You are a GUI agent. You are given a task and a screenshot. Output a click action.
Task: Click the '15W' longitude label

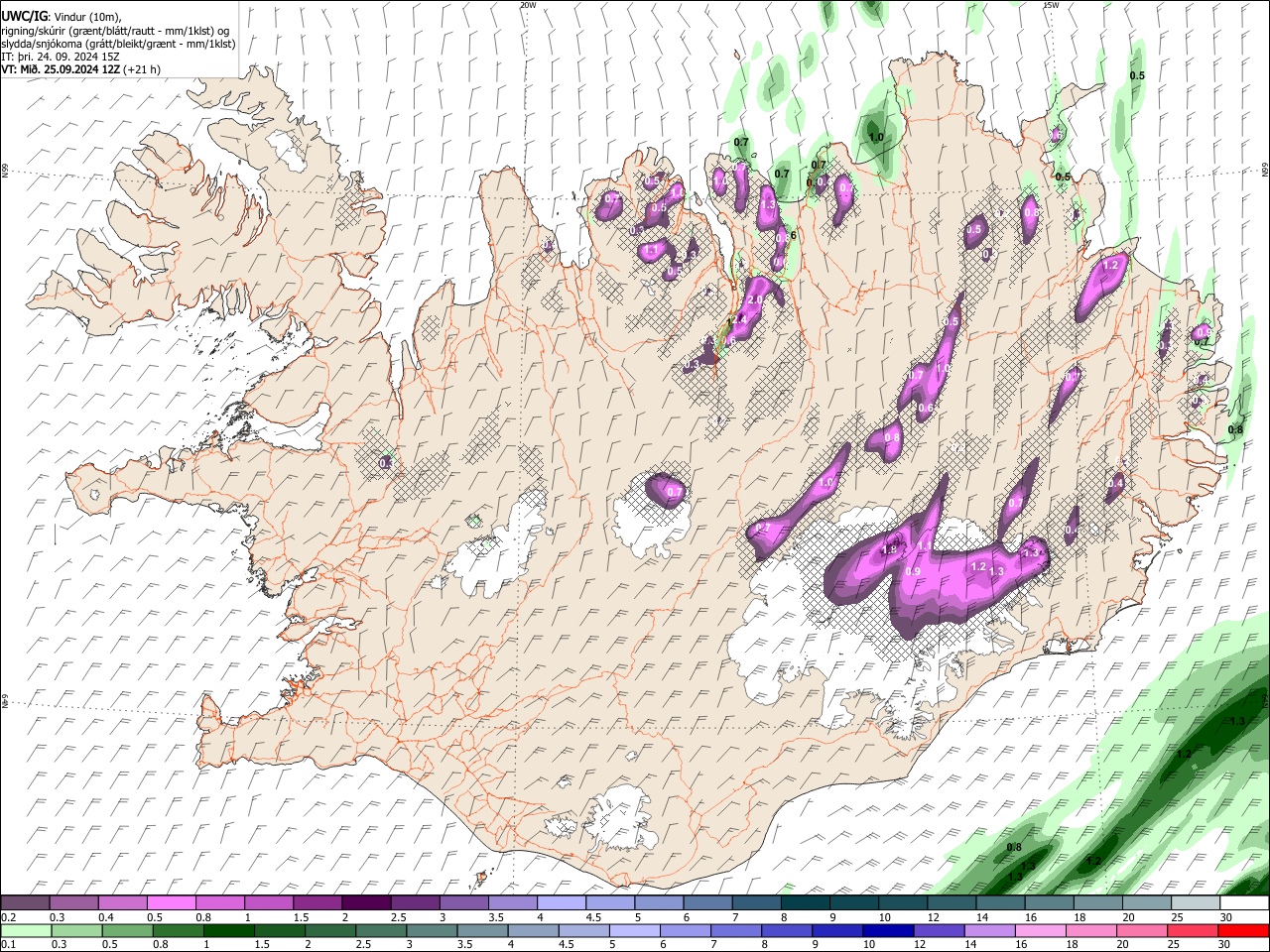(x=1051, y=5)
